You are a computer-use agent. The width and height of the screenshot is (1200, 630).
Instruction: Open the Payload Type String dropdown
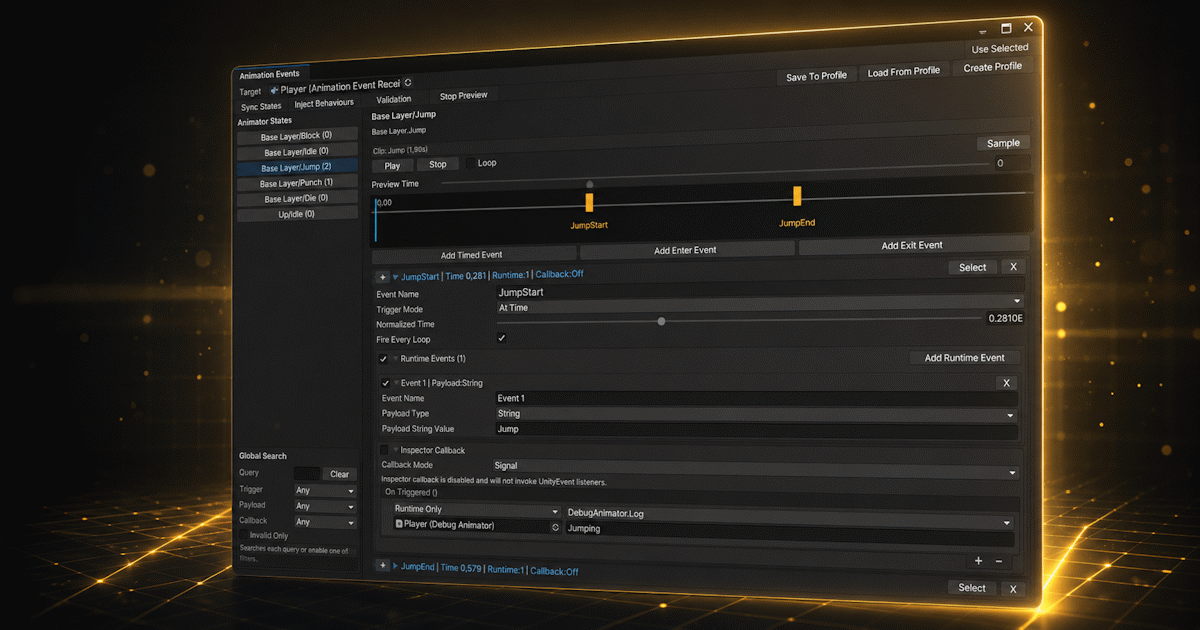pyautogui.click(x=756, y=414)
